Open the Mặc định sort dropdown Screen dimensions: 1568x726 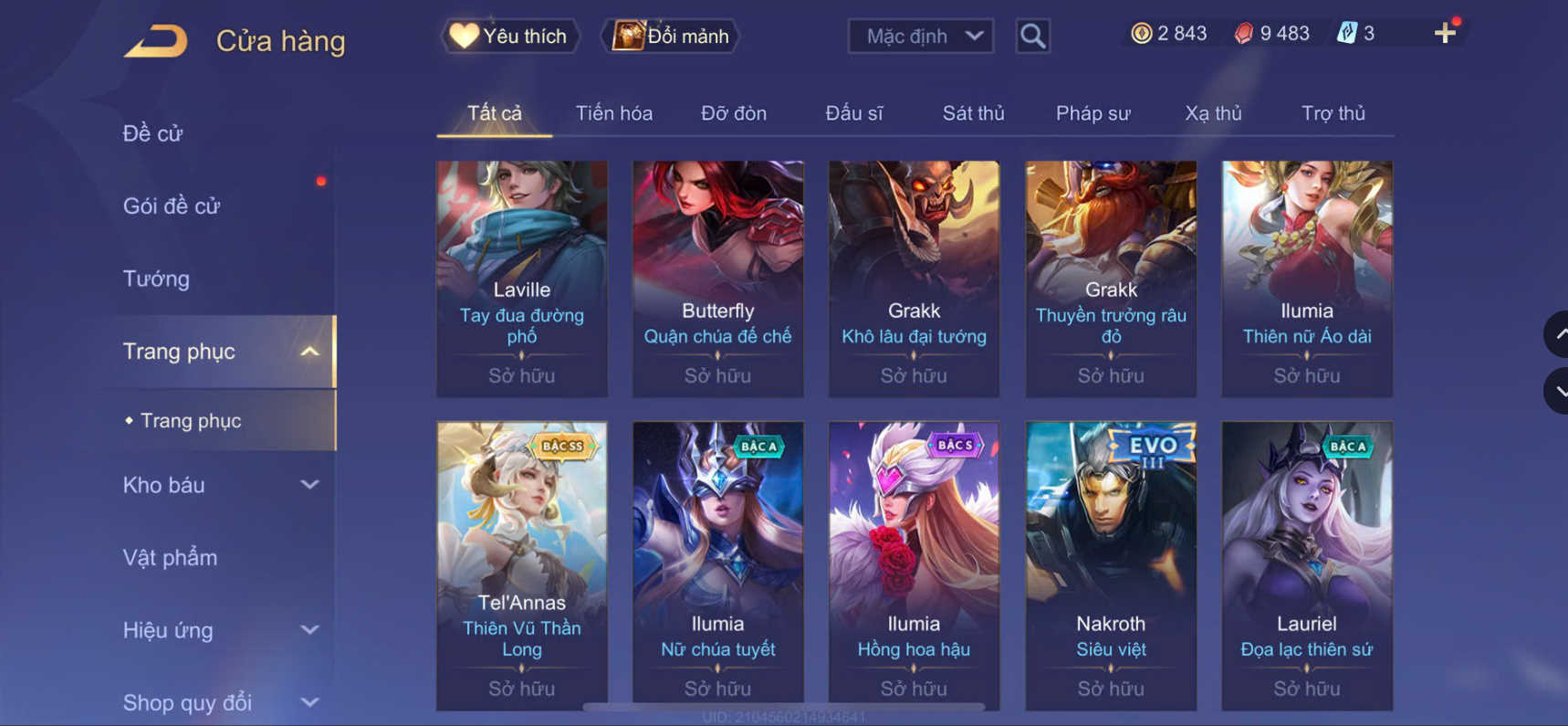[x=921, y=37]
